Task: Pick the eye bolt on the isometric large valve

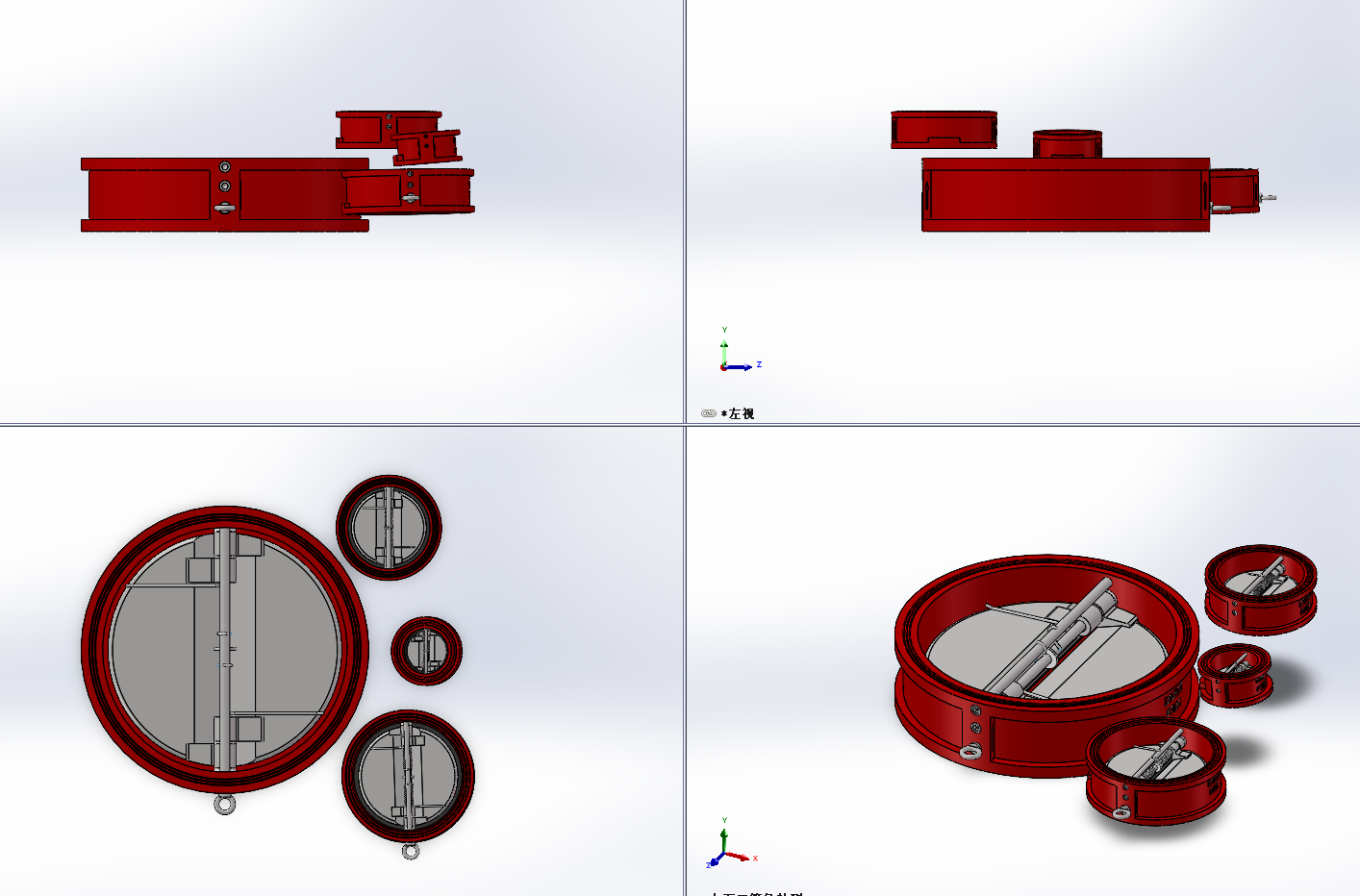Action: click(x=971, y=752)
